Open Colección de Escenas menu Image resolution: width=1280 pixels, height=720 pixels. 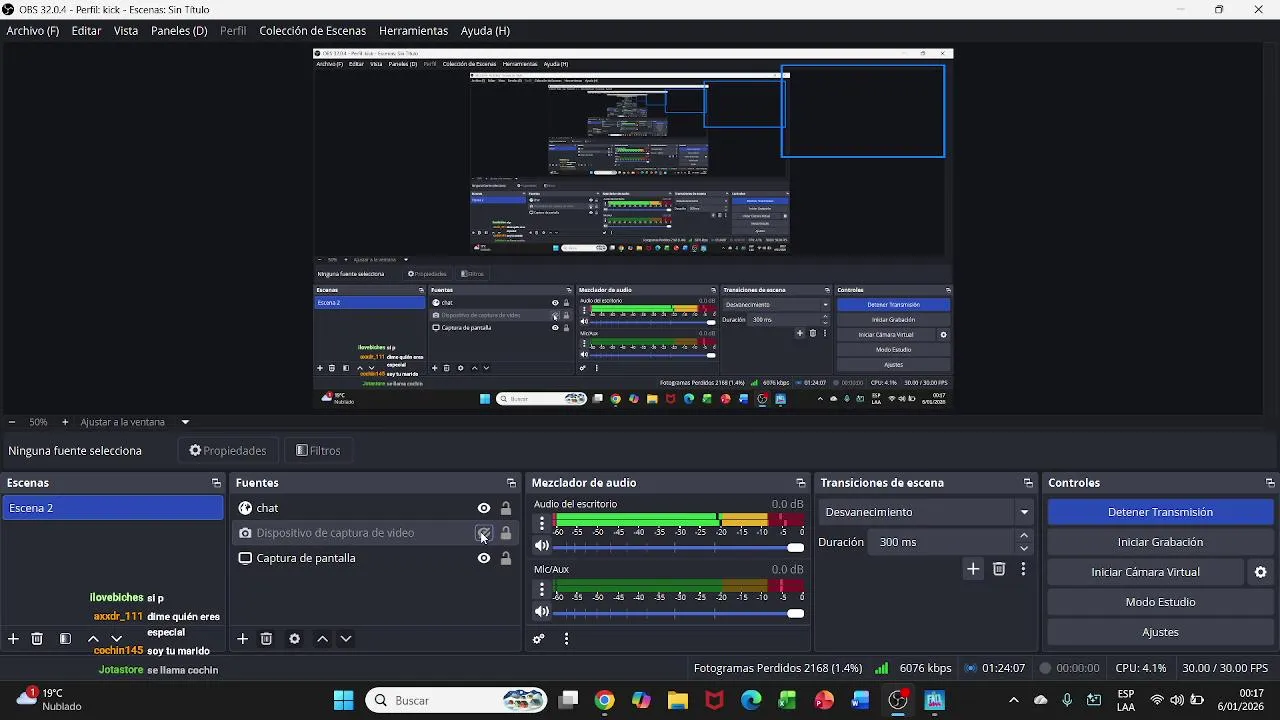click(312, 31)
